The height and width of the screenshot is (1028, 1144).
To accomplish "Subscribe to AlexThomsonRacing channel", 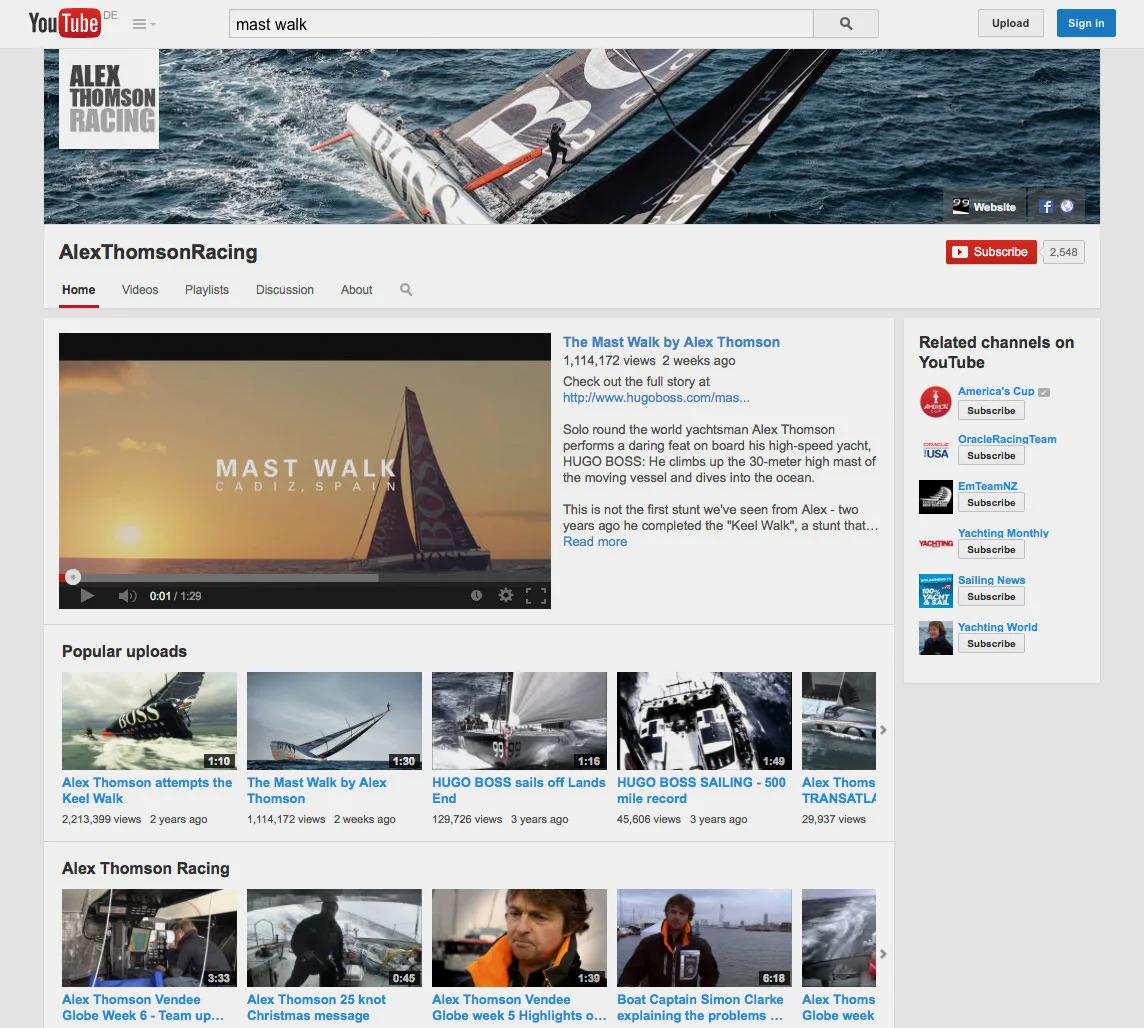I will point(991,252).
